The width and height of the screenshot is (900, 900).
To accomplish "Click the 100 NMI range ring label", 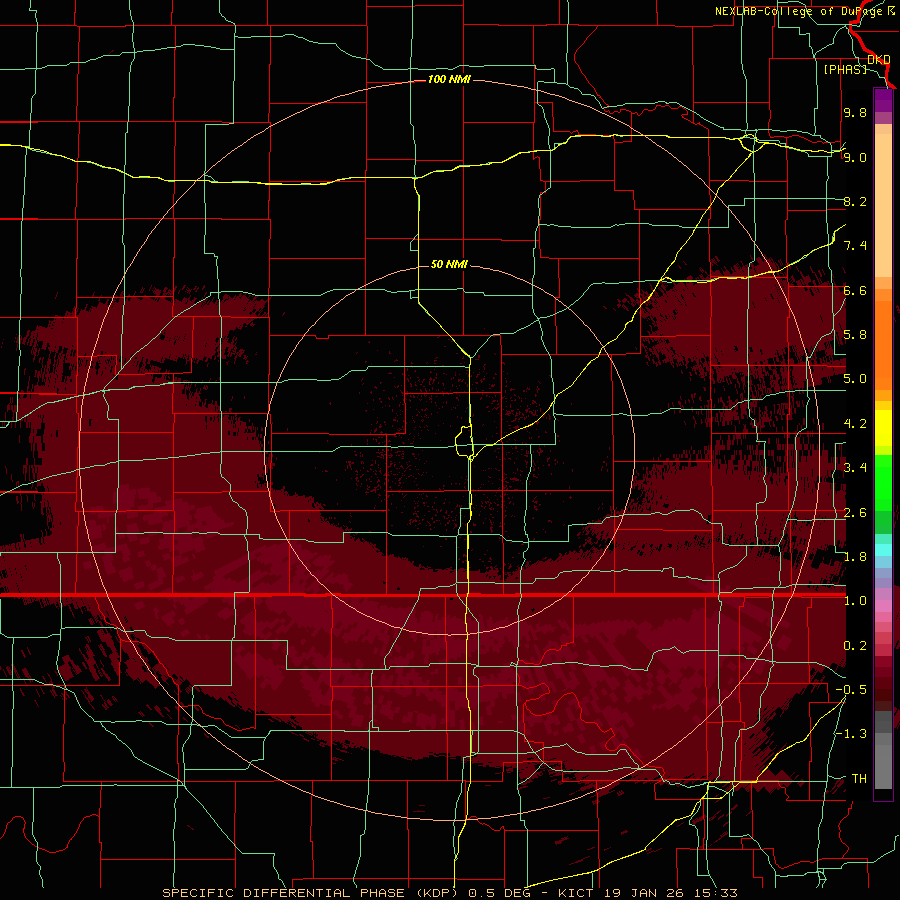I will [x=449, y=79].
